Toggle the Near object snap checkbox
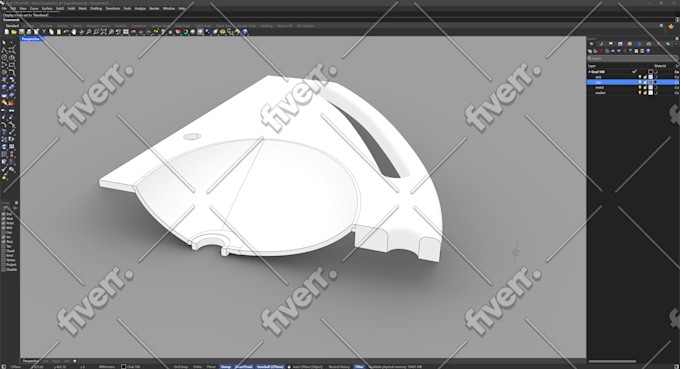The height and width of the screenshot is (369, 680). (x=3, y=219)
